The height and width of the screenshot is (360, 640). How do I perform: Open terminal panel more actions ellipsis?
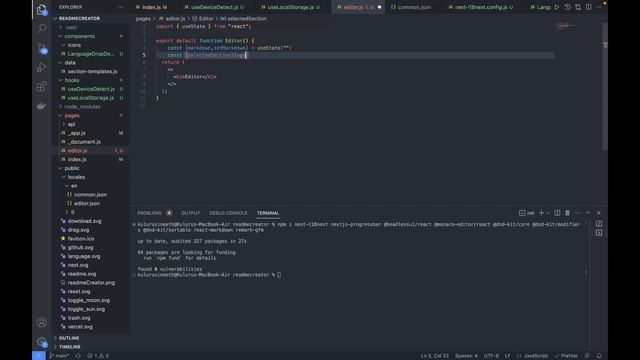578,213
